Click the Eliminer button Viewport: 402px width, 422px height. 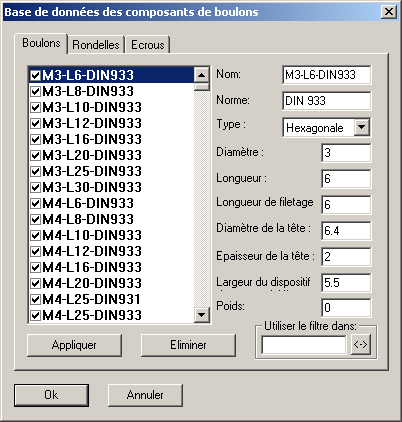tap(188, 345)
